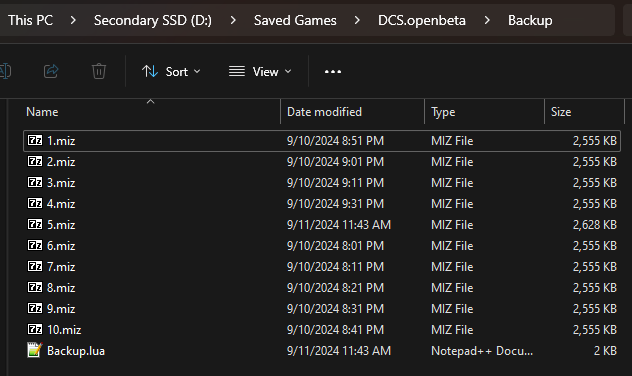Select the file name 5.miz

[x=61, y=224]
